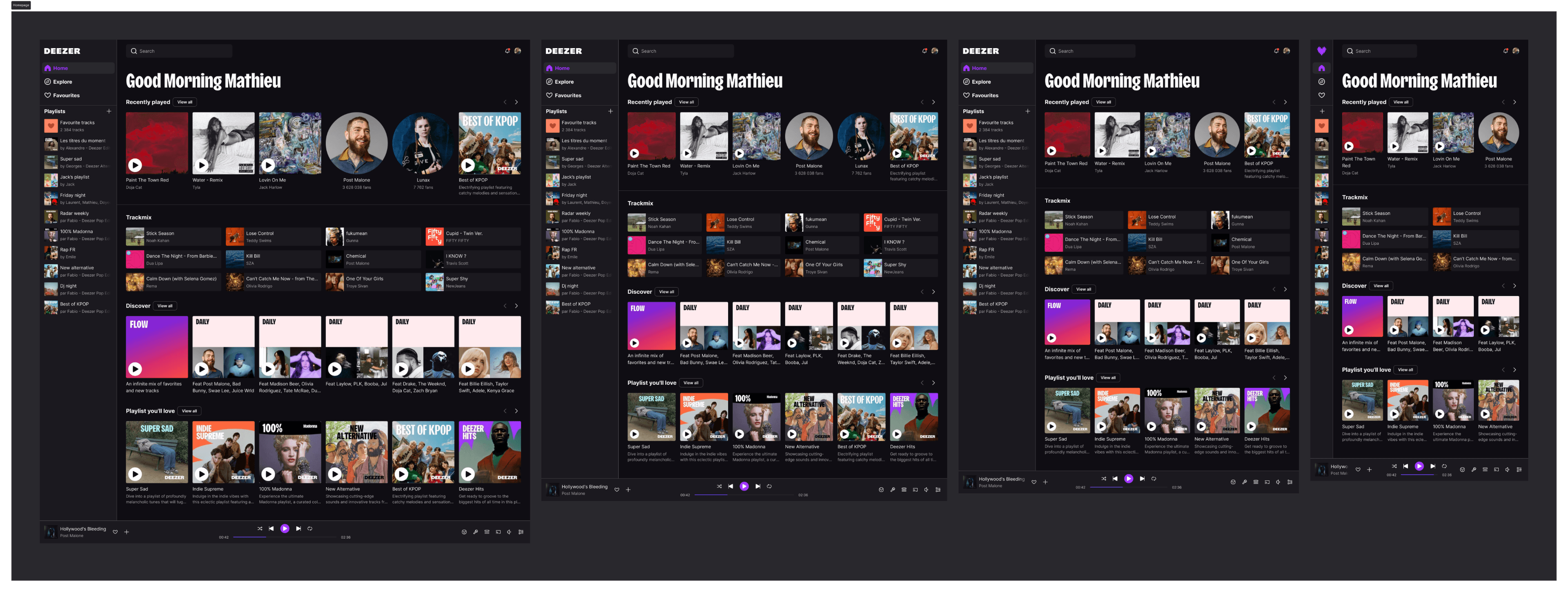Click next chevron of Recently played, leftmost frame
1568x592 pixels.
[x=516, y=102]
